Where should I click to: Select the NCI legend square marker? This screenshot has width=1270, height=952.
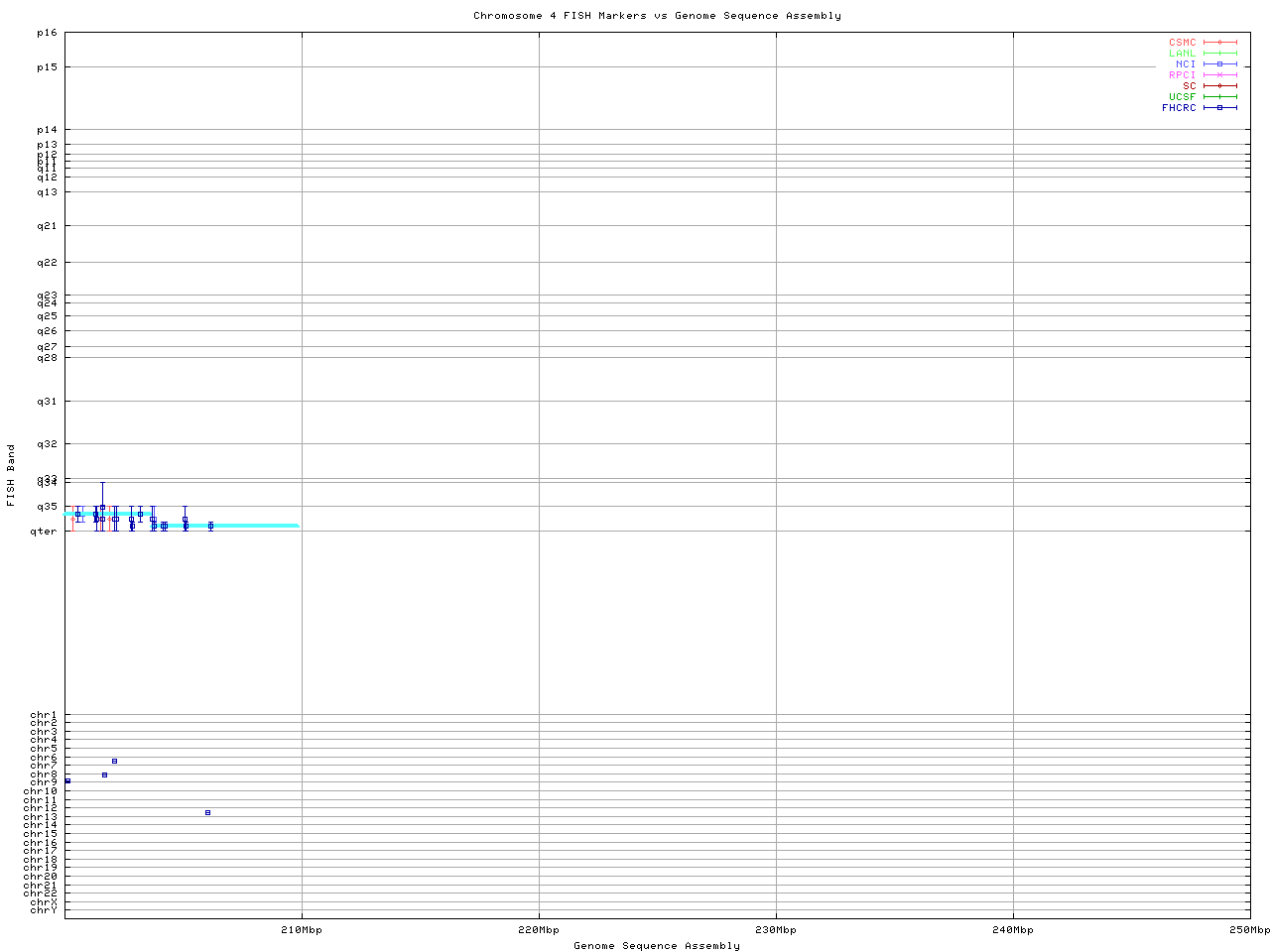coord(1219,64)
